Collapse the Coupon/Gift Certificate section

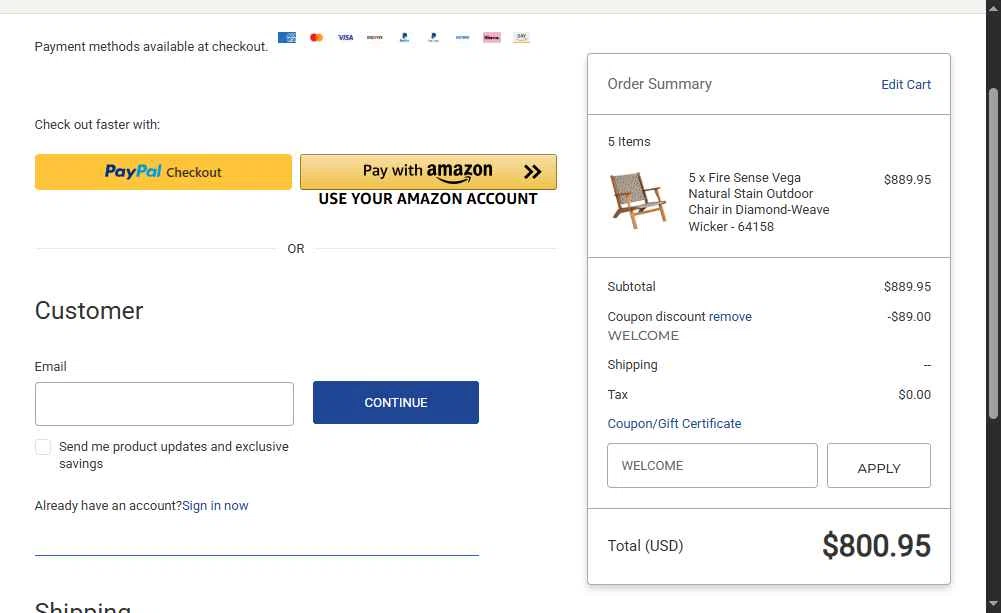pyautogui.click(x=674, y=423)
